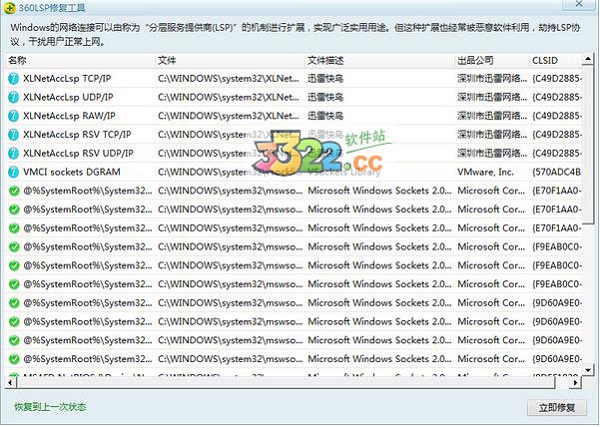Click the question-mark icon beside XLNetAccLsp RSV UDP/IP
600x427 pixels.
coord(13,153)
